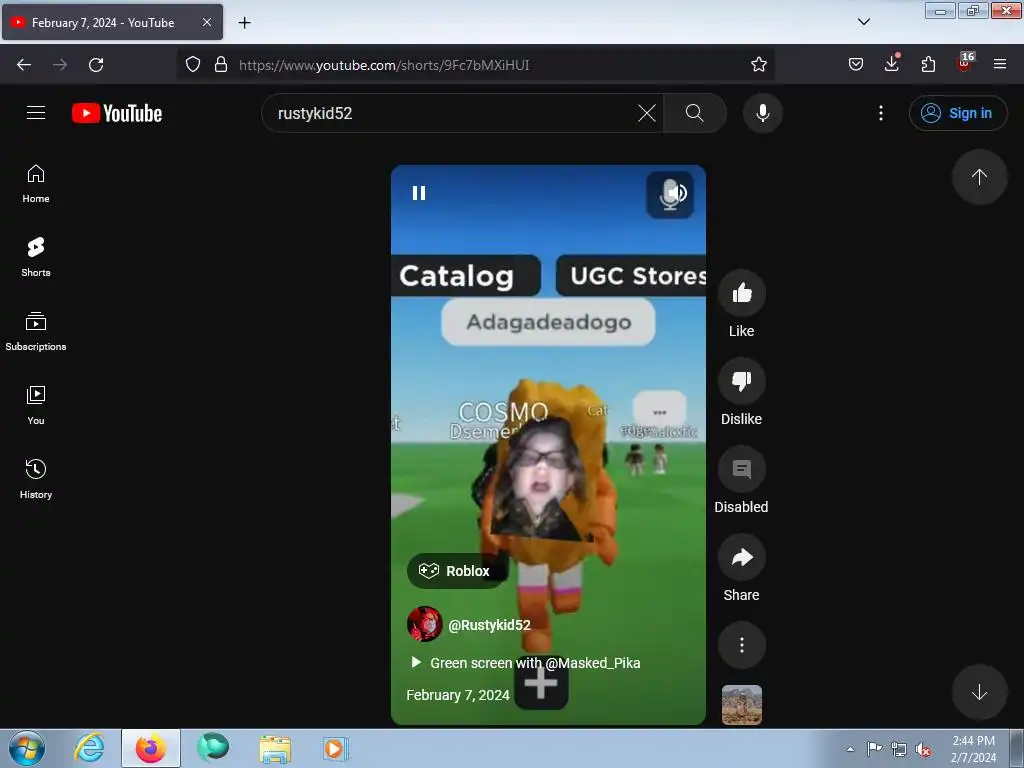
Task: Open Windows Explorer folder from taskbar
Action: pyautogui.click(x=275, y=748)
